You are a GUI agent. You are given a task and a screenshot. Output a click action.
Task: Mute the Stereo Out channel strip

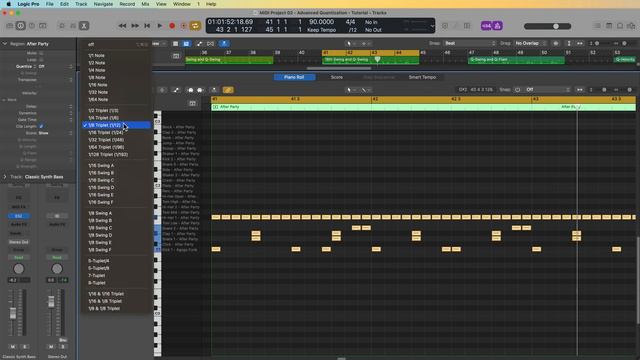tap(51, 347)
